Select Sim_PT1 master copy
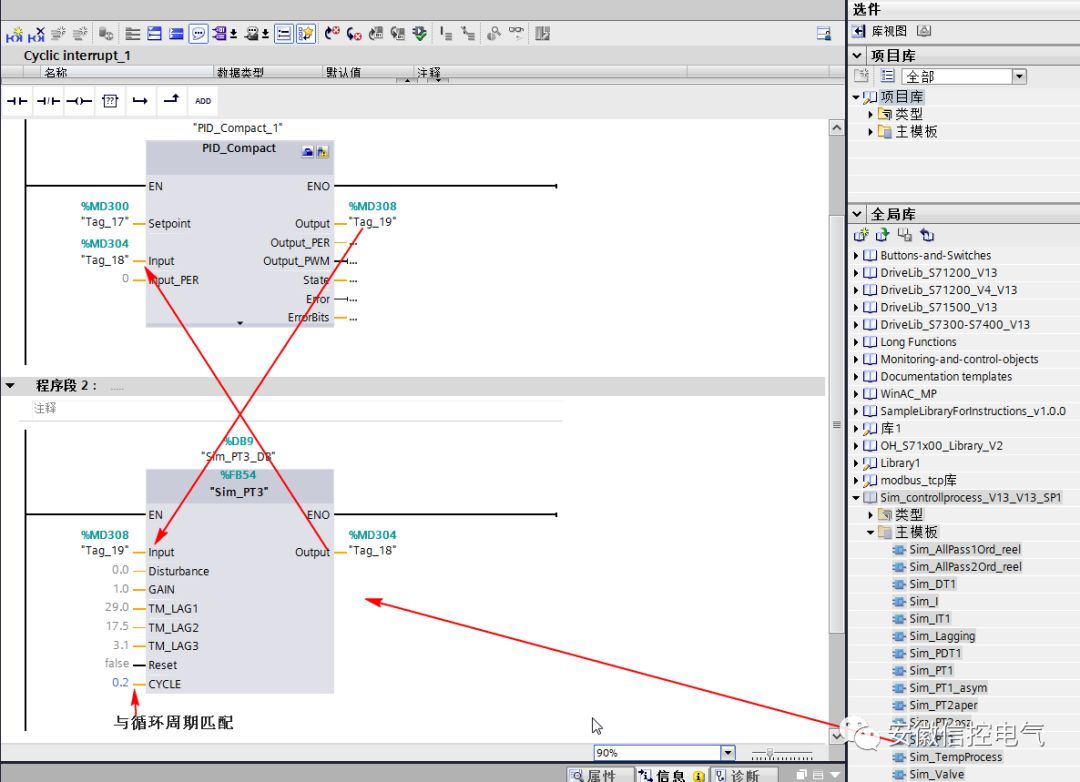This screenshot has height=782, width=1080. 930,670
